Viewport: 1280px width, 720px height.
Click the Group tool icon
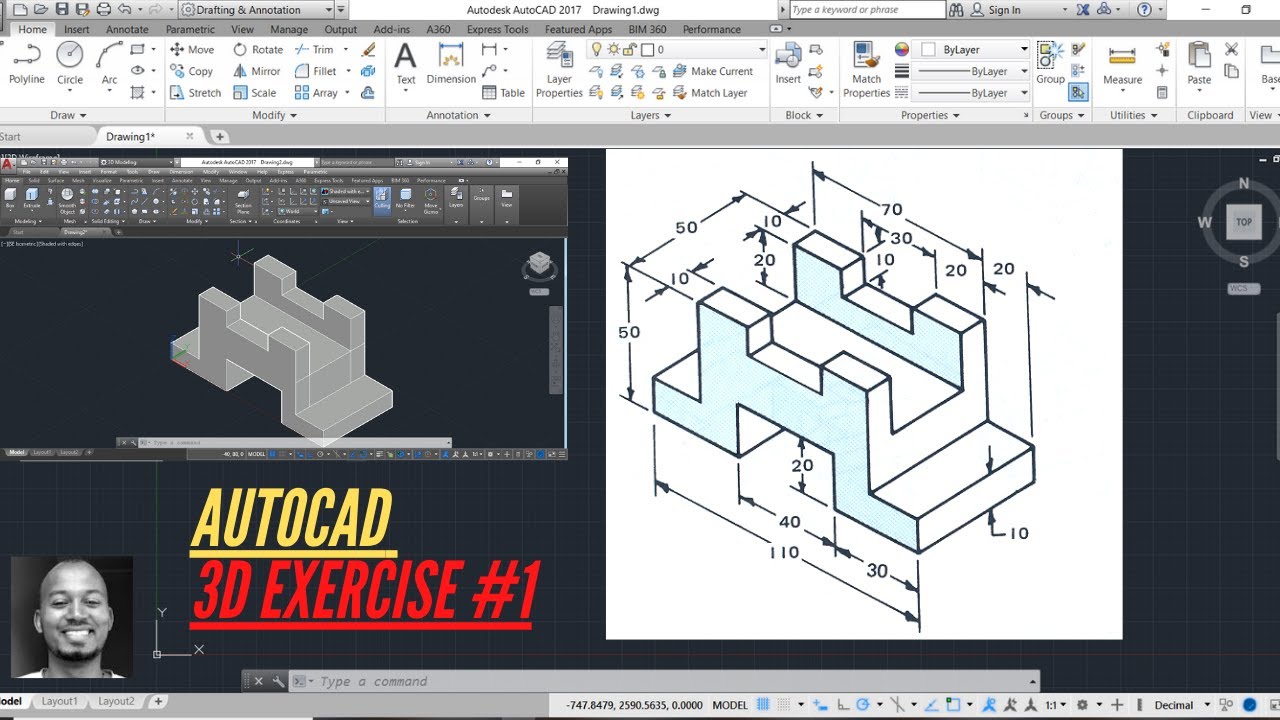[x=1050, y=65]
